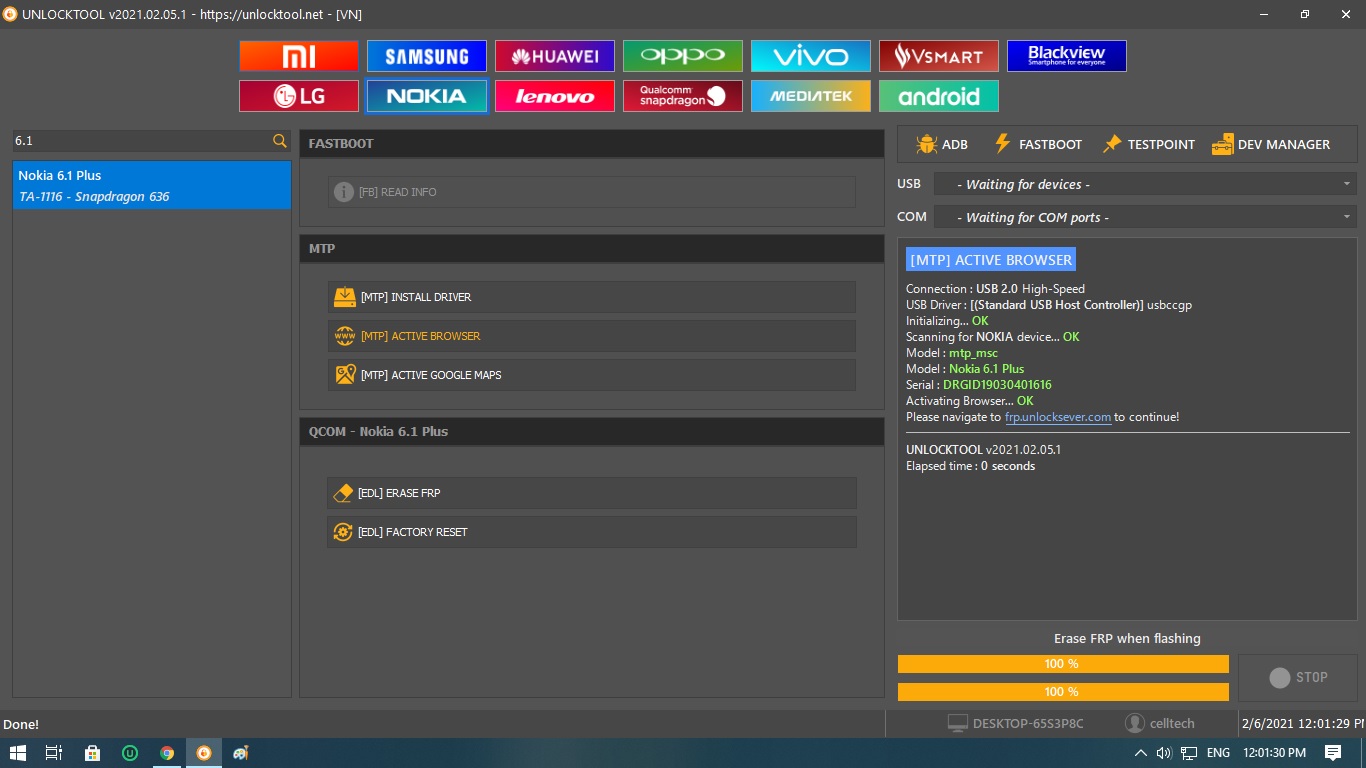The width and height of the screenshot is (1366, 768).
Task: Open the Windows Start menu
Action: (17, 753)
